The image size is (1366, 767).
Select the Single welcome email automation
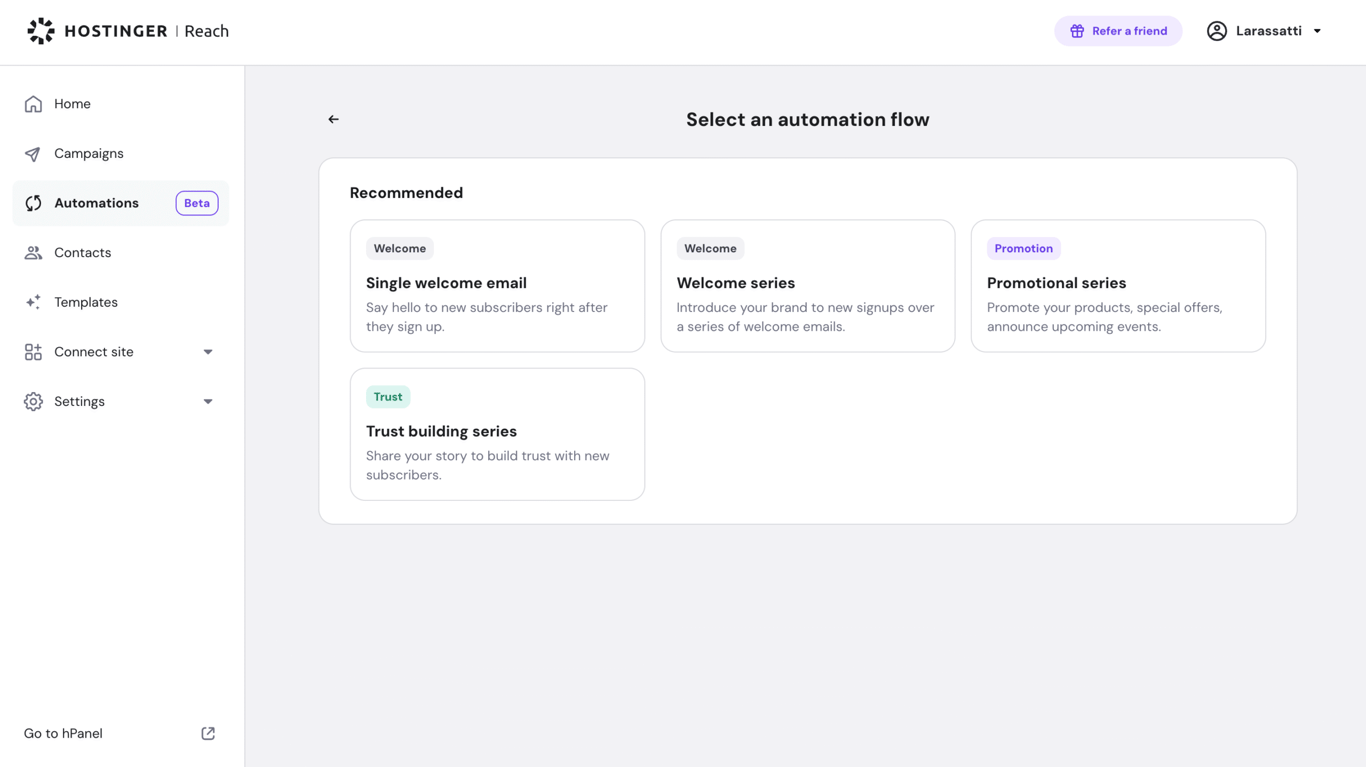[x=497, y=285]
